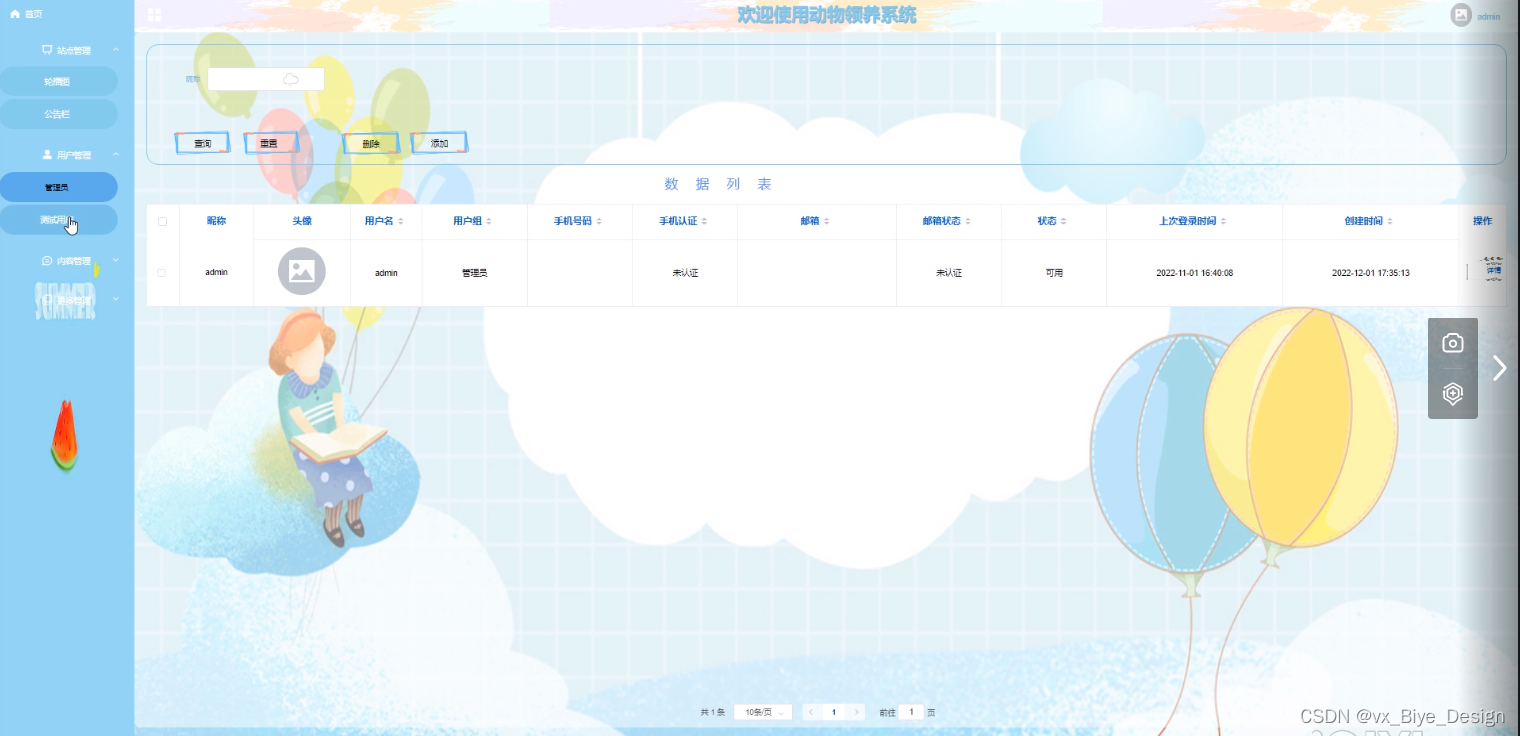Click the 内容管理 chat bubble icon
1520x736 pixels.
click(x=47, y=260)
